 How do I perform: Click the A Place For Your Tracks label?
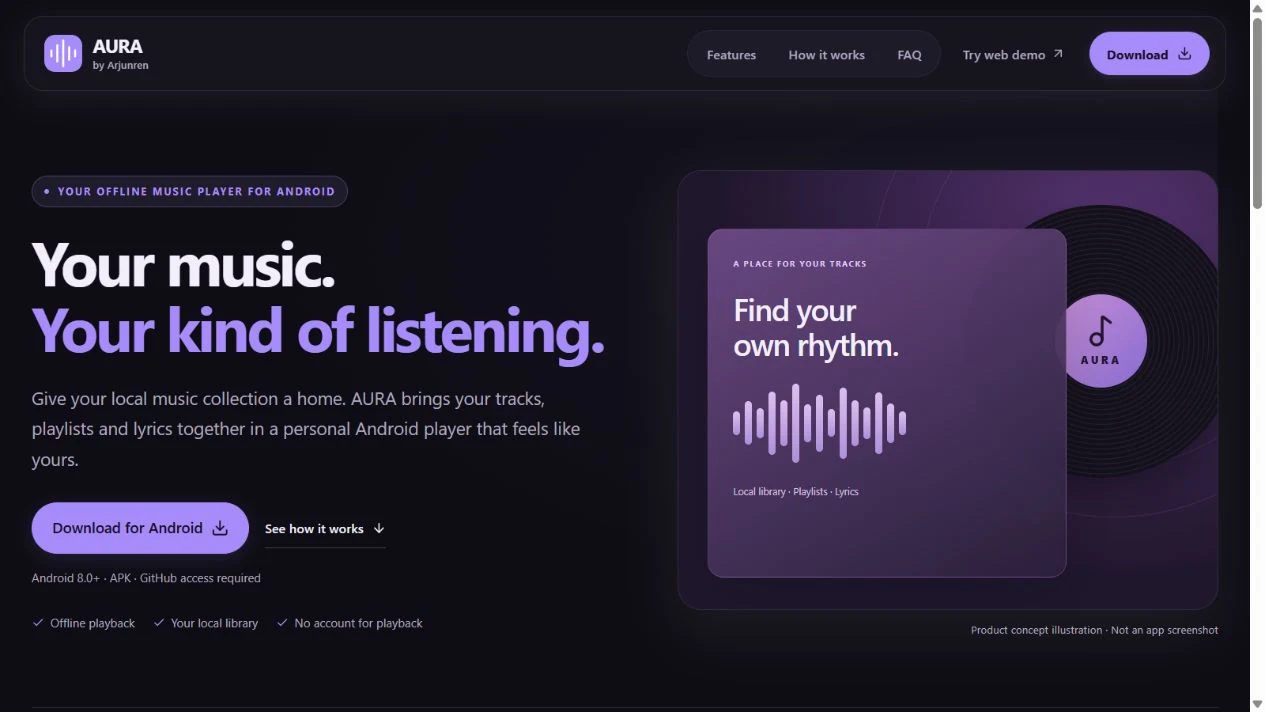[x=800, y=264]
